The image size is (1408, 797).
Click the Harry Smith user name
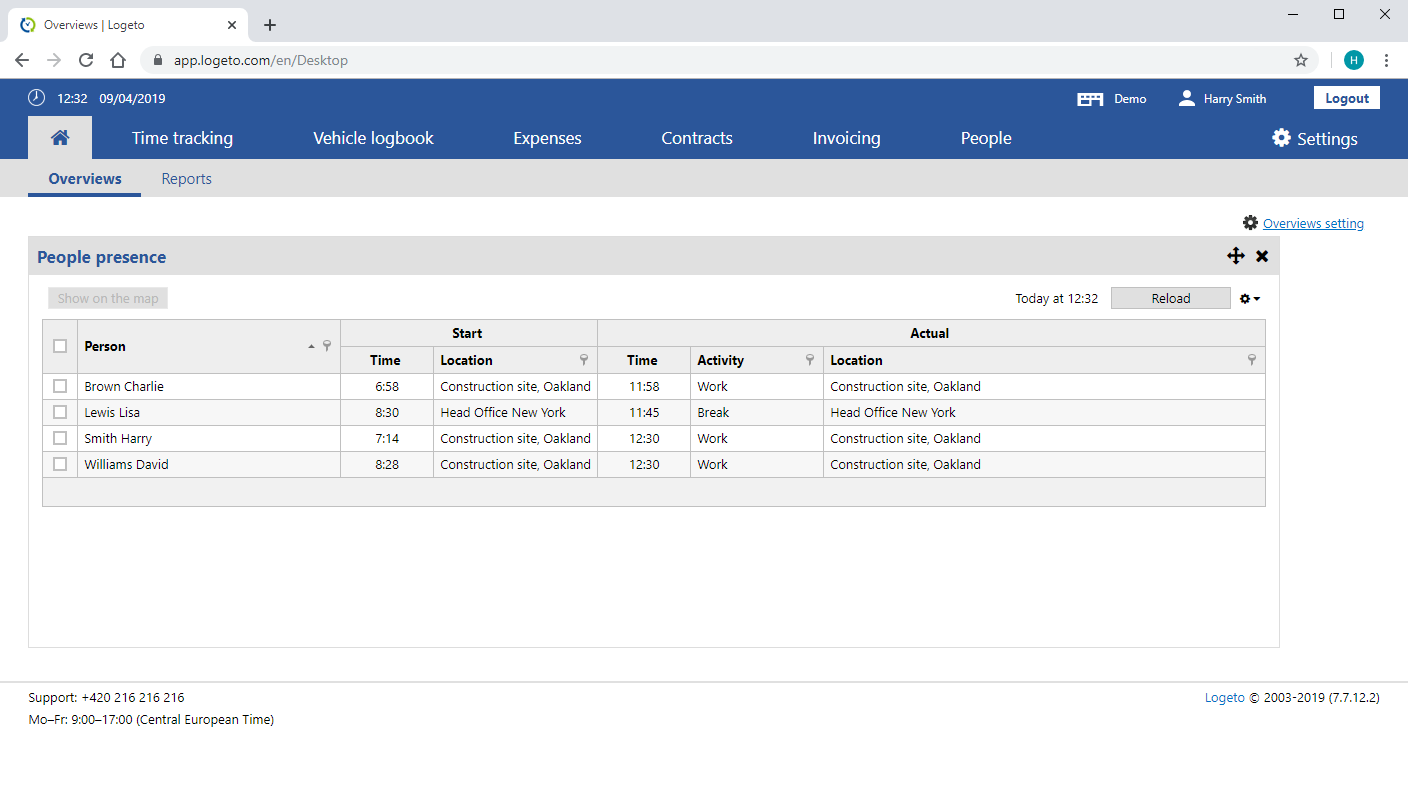point(1235,99)
